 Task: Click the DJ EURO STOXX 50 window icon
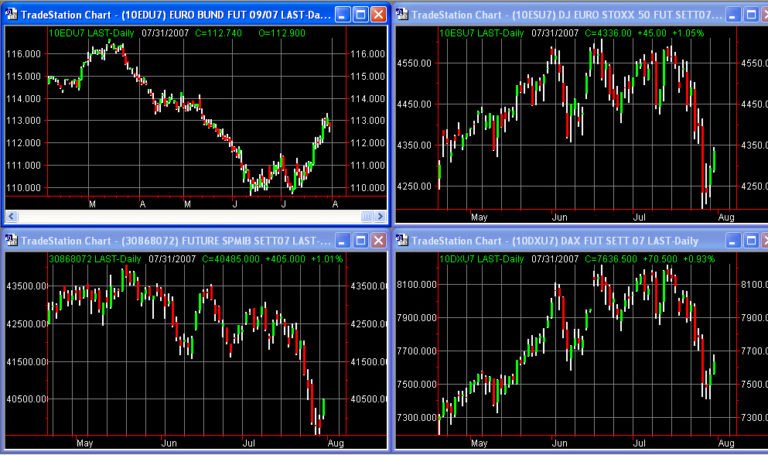(x=402, y=14)
